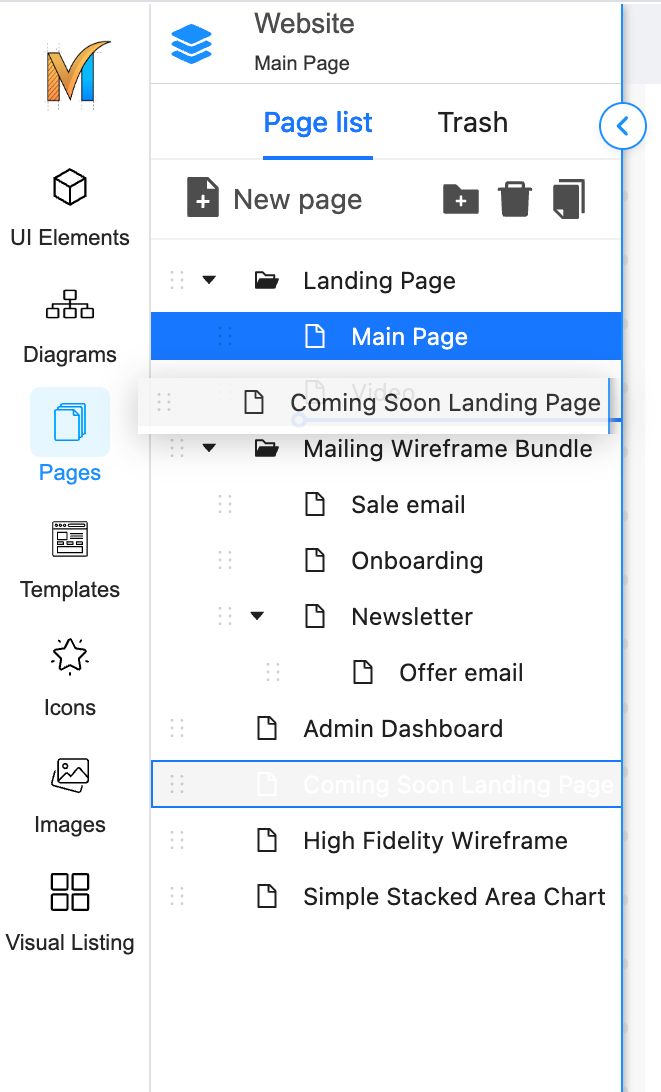Click the New page button label
Screen dimensions: 661x1092
click(x=297, y=200)
